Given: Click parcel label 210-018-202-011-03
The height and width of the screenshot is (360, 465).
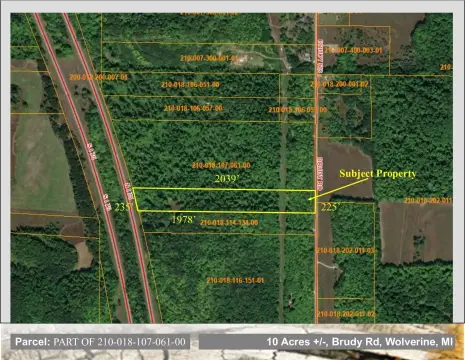Looking at the screenshot, I should click(x=345, y=250).
